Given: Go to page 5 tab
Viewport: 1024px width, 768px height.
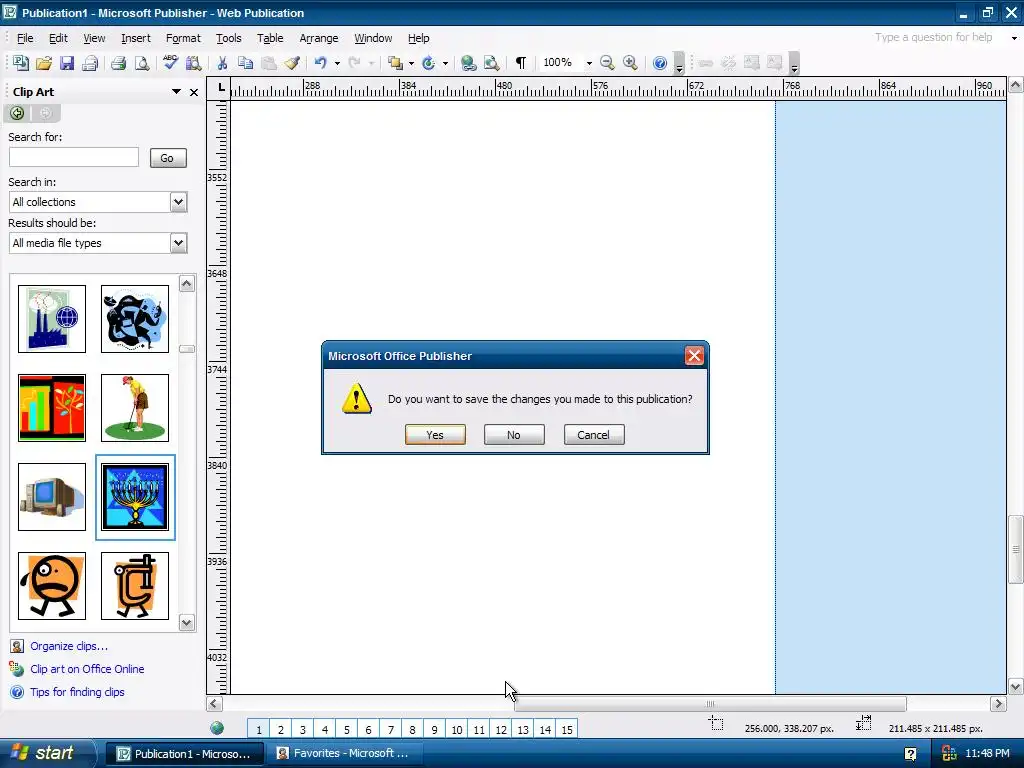Looking at the screenshot, I should (347, 729).
